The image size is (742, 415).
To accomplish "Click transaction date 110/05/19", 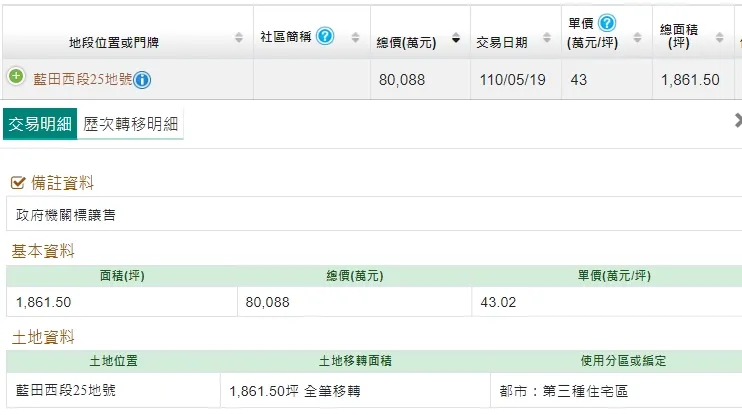I will click(x=512, y=79).
